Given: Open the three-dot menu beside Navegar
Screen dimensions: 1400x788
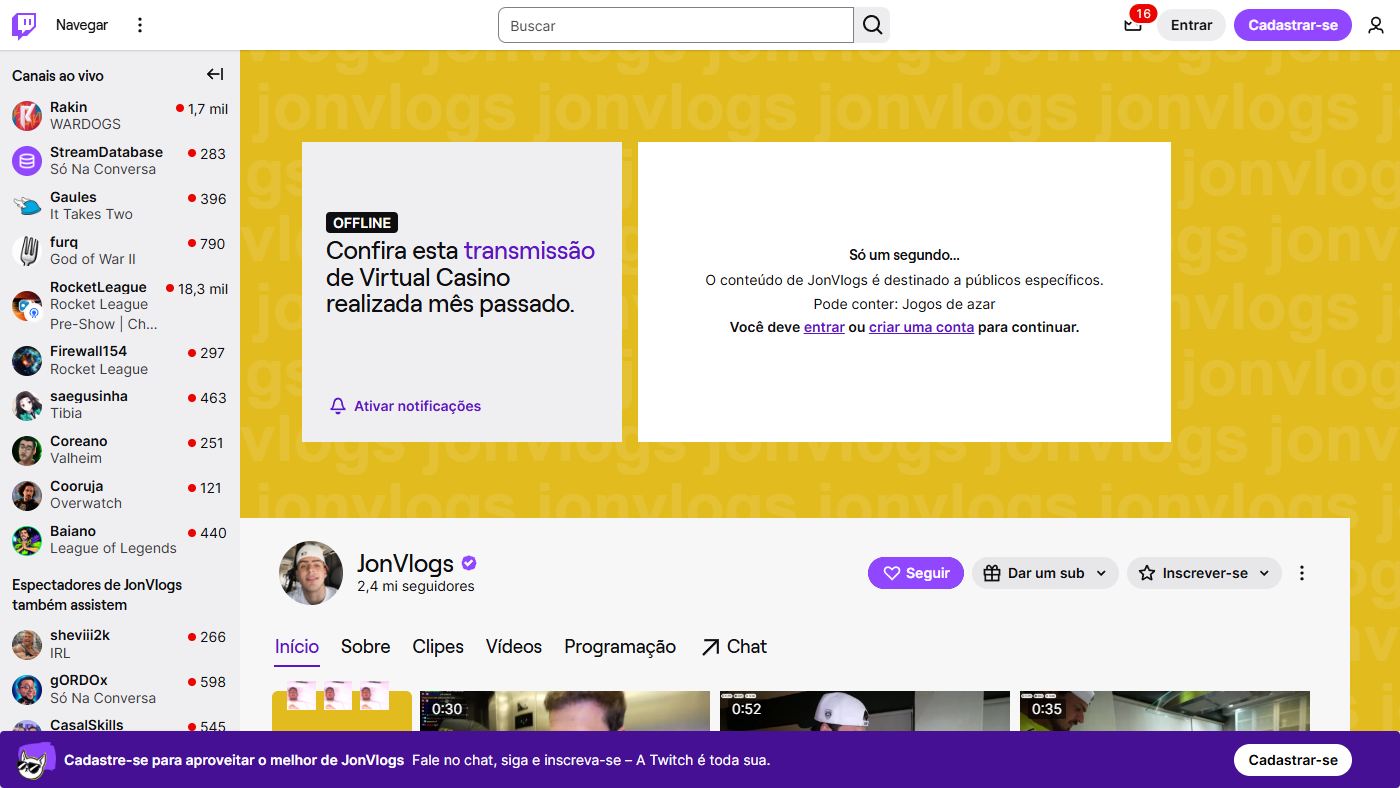Looking at the screenshot, I should pos(140,25).
